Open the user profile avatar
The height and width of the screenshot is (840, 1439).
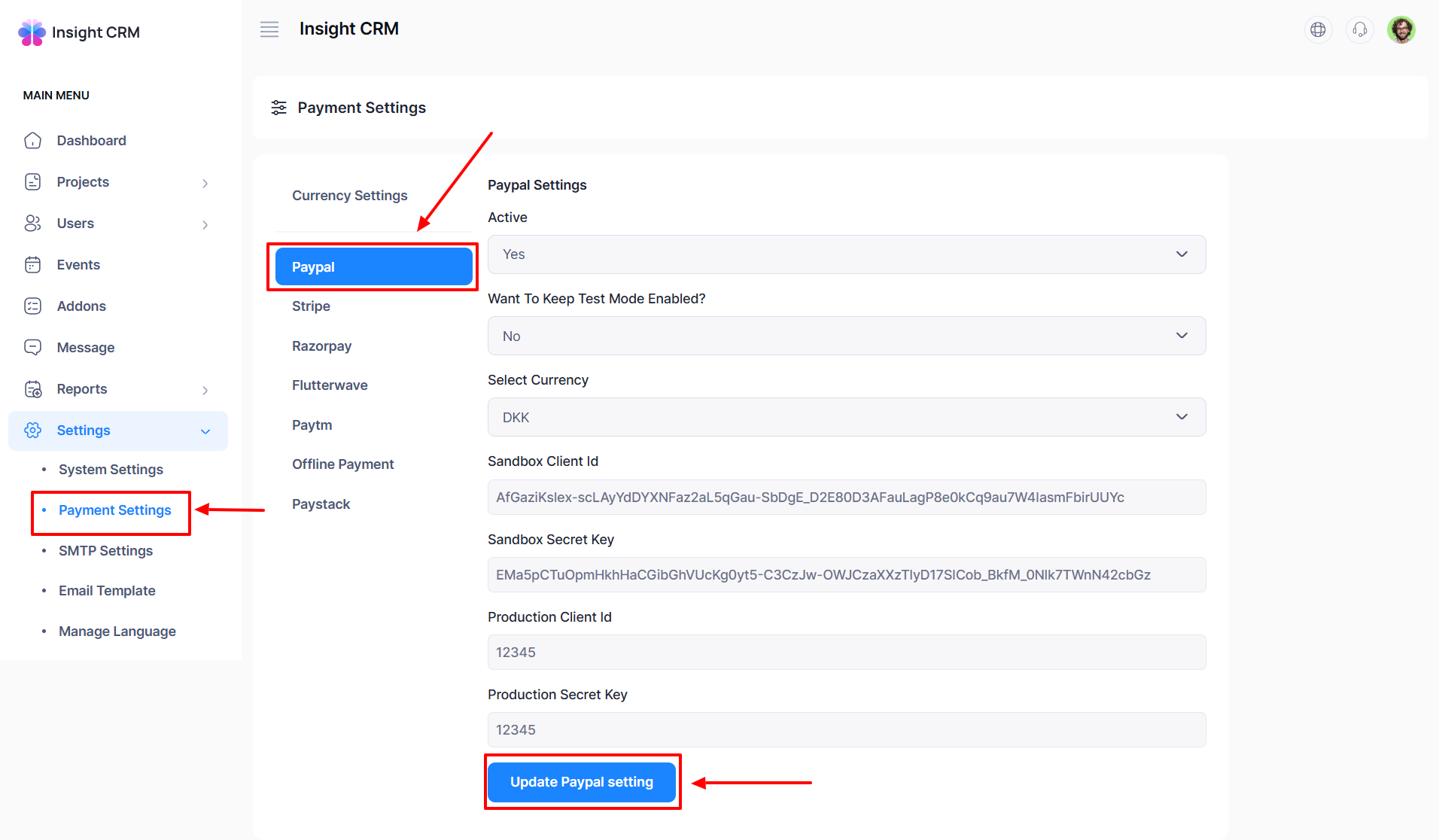pyautogui.click(x=1401, y=29)
